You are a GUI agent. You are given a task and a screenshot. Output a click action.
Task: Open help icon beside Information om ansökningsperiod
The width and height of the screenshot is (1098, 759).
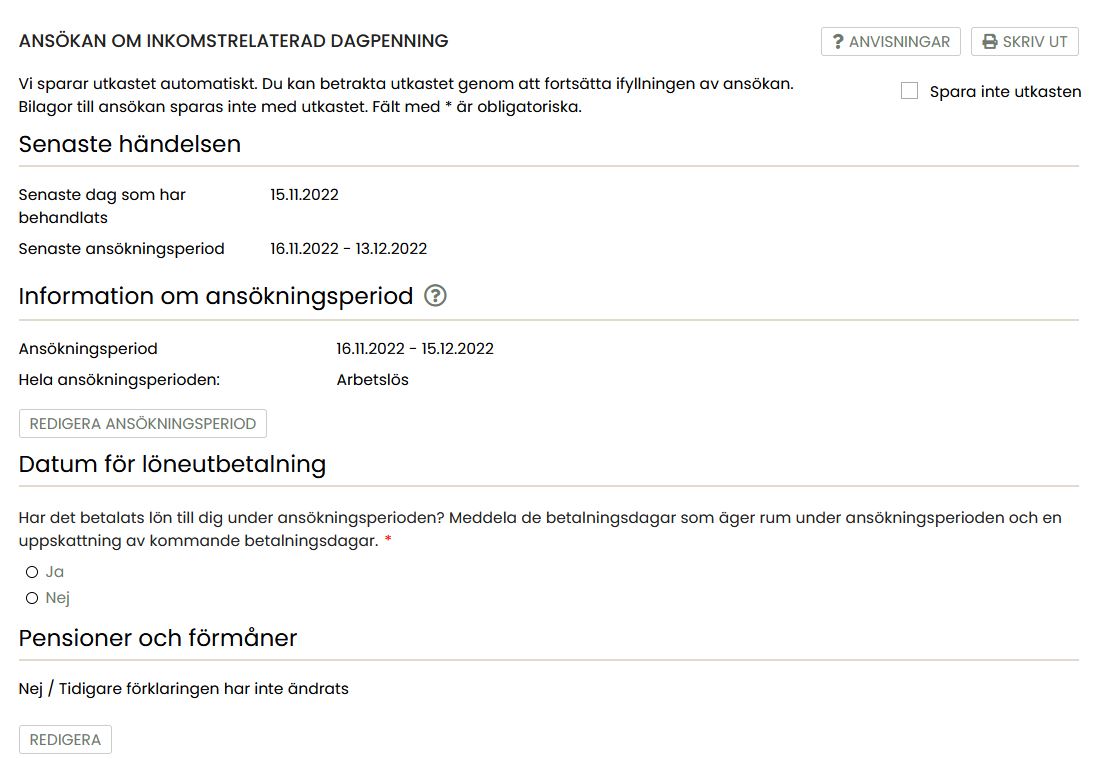[x=435, y=296]
